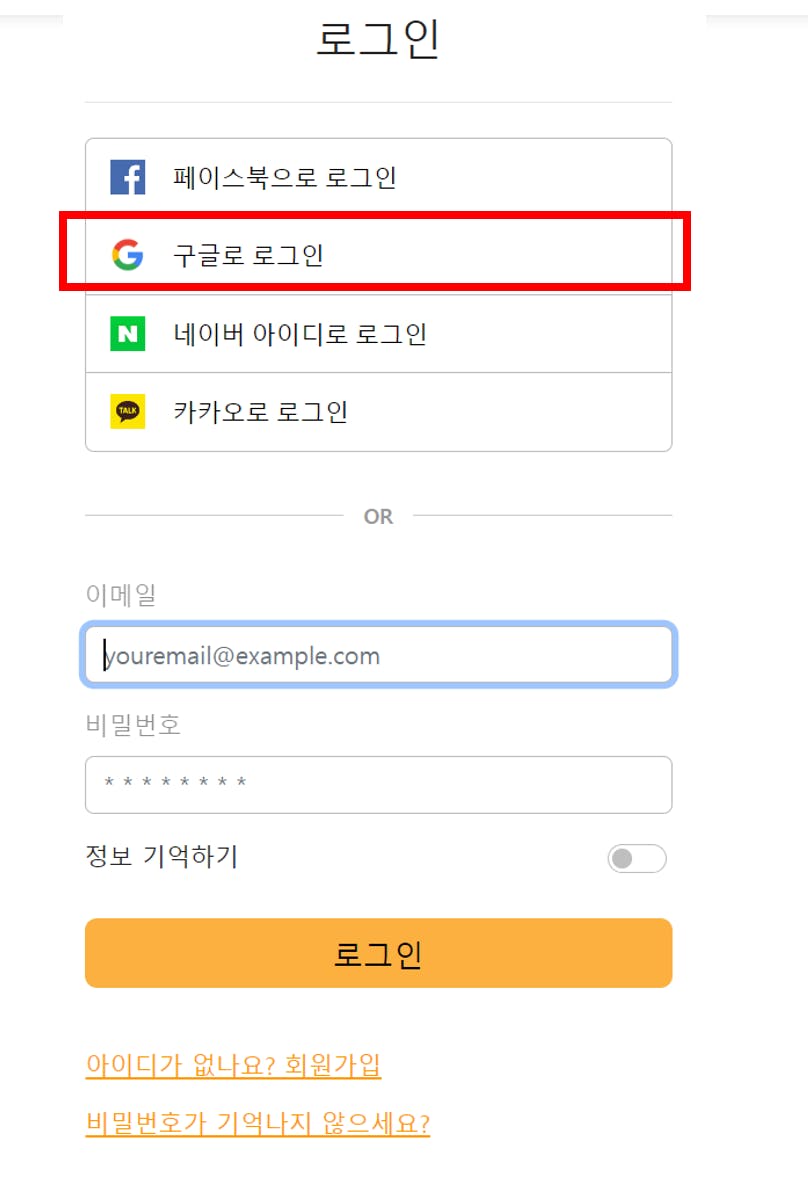Click into the 비밀번호 password field
Screen dimensions: 808x1177
click(x=378, y=784)
